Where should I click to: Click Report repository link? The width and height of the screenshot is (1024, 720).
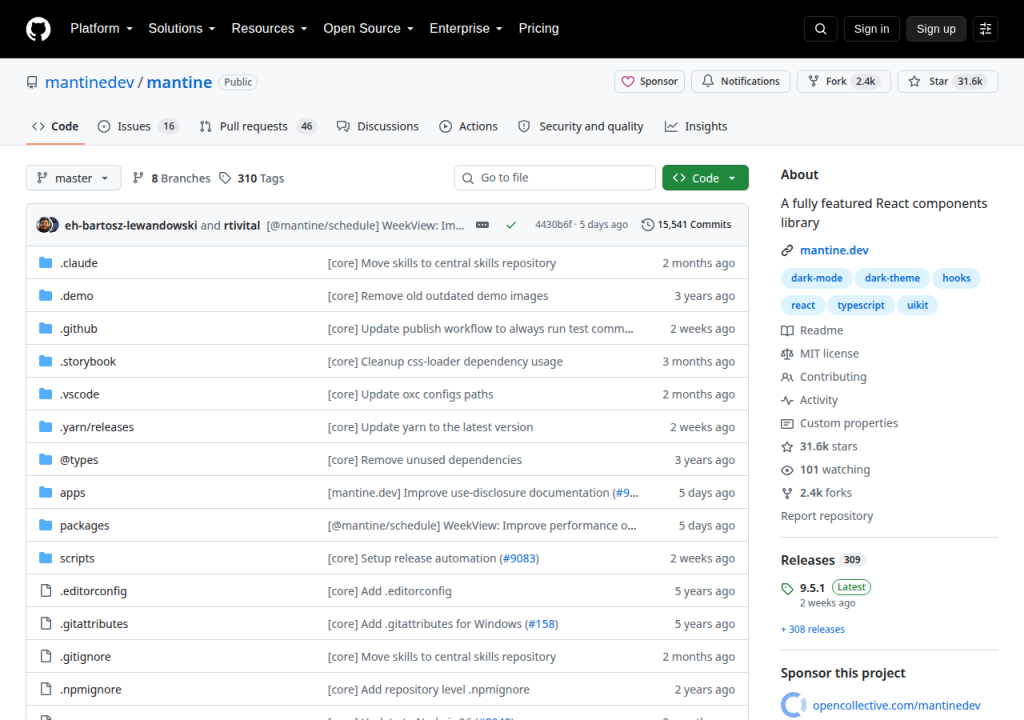pos(827,516)
